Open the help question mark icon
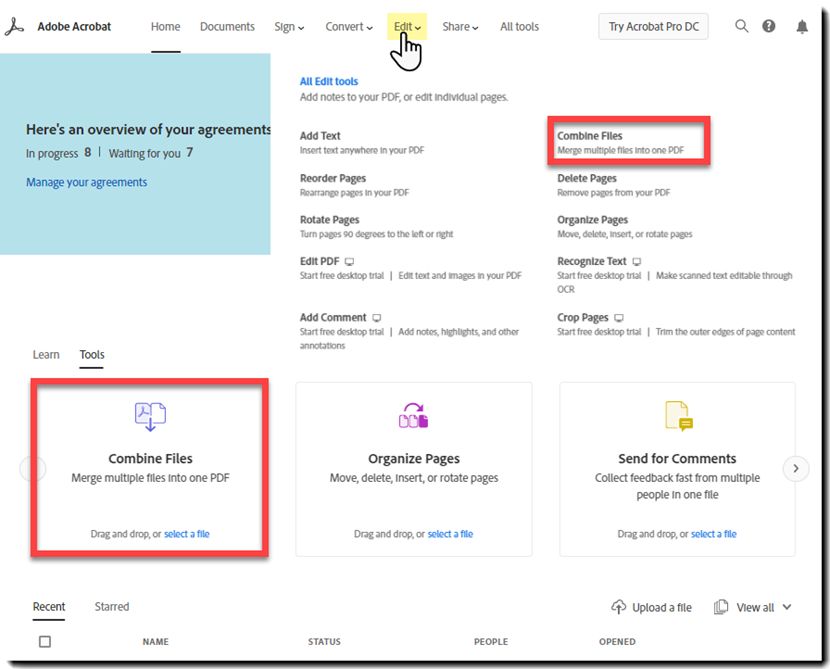Image resolution: width=830 pixels, height=669 pixels. tap(769, 26)
